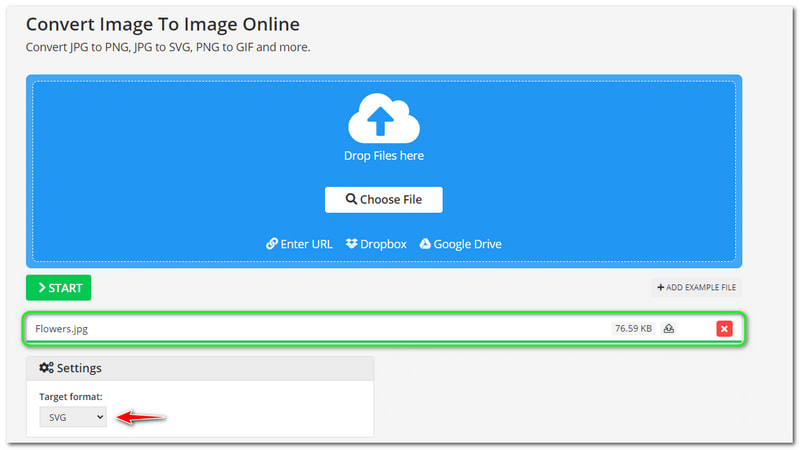Open the Target format dropdown
The height and width of the screenshot is (450, 800).
pyautogui.click(x=72, y=417)
